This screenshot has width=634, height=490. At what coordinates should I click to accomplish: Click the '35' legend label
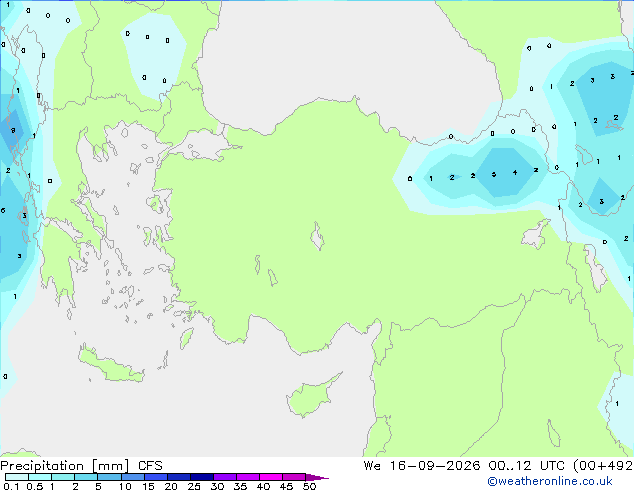coord(240,486)
